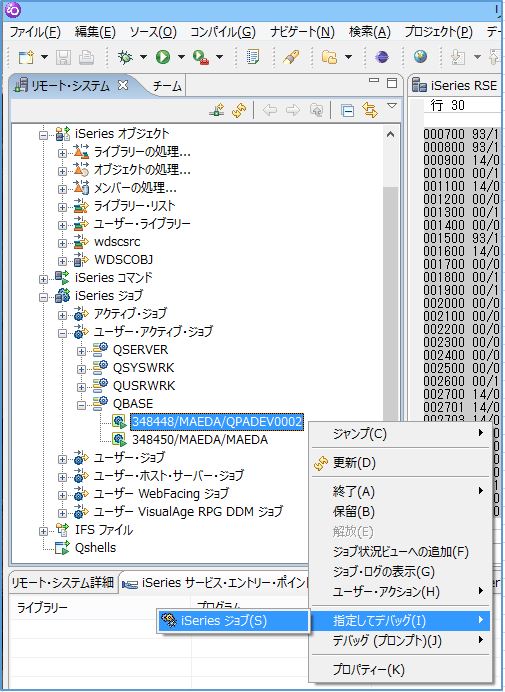The height and width of the screenshot is (692, 505).
Task: Select job 348450/MAEDA/MAEDA
Action: point(200,440)
